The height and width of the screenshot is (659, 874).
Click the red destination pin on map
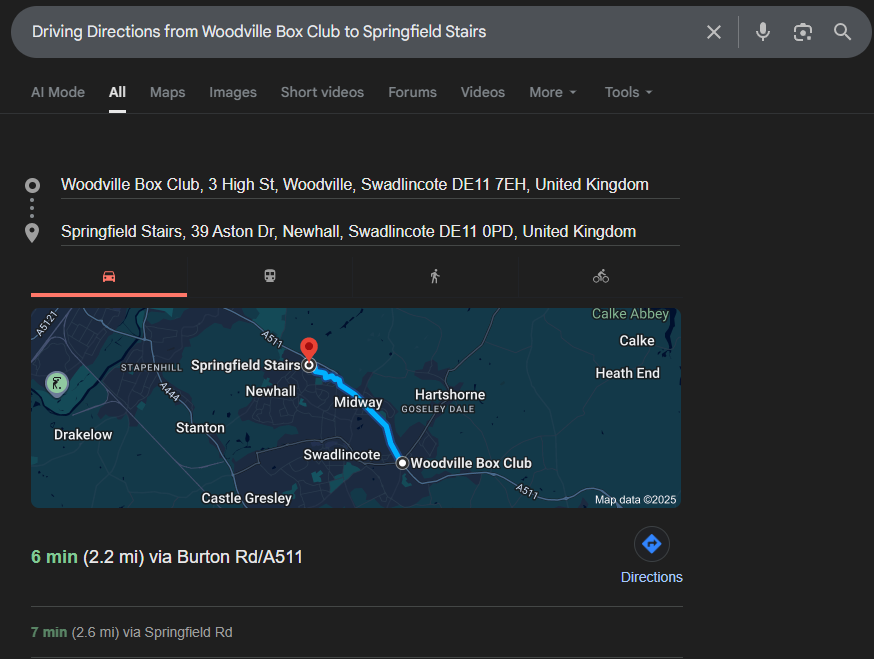coord(309,348)
